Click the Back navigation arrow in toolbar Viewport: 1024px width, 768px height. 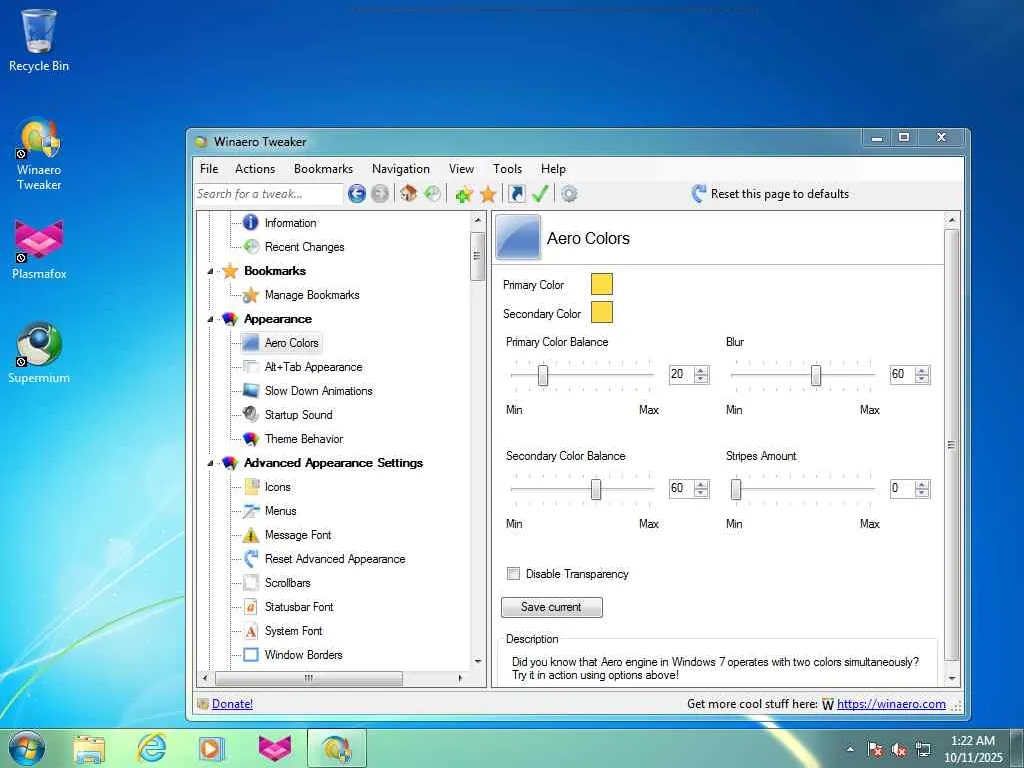(356, 194)
